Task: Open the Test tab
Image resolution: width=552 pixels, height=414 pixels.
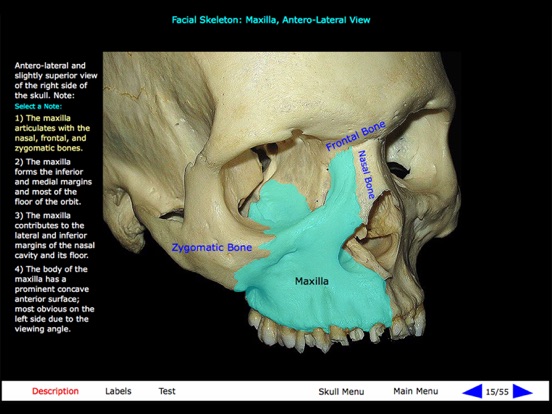Action: (x=167, y=391)
